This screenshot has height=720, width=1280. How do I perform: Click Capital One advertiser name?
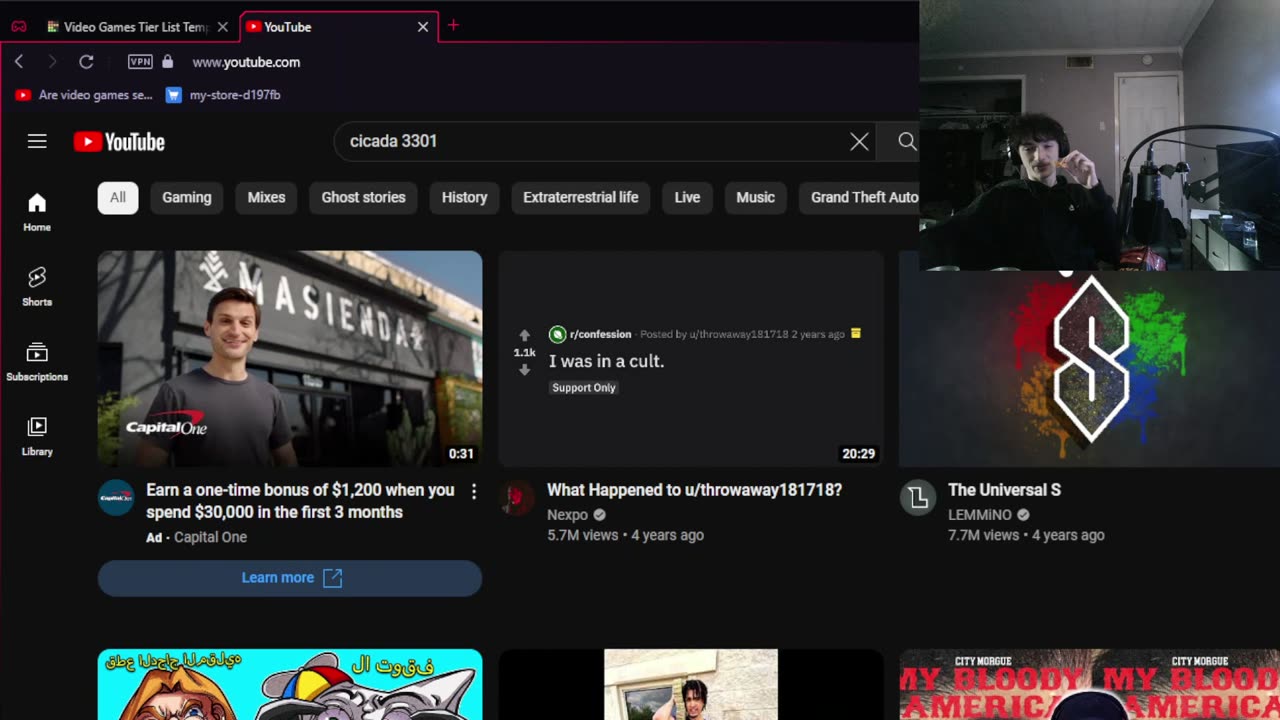click(x=210, y=537)
